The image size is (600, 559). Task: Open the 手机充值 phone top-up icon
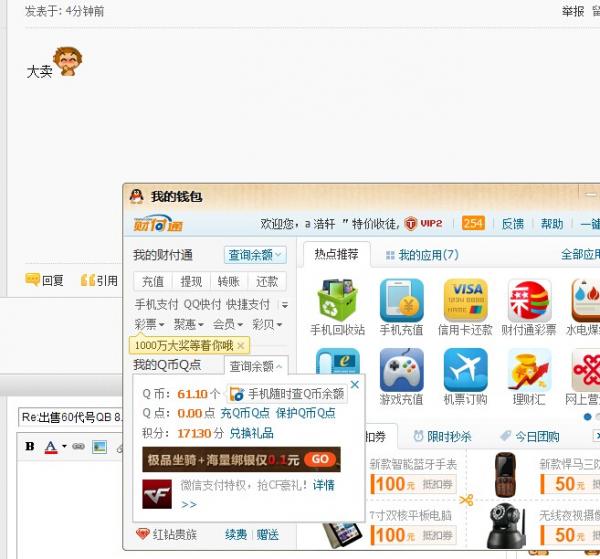pyautogui.click(x=401, y=301)
